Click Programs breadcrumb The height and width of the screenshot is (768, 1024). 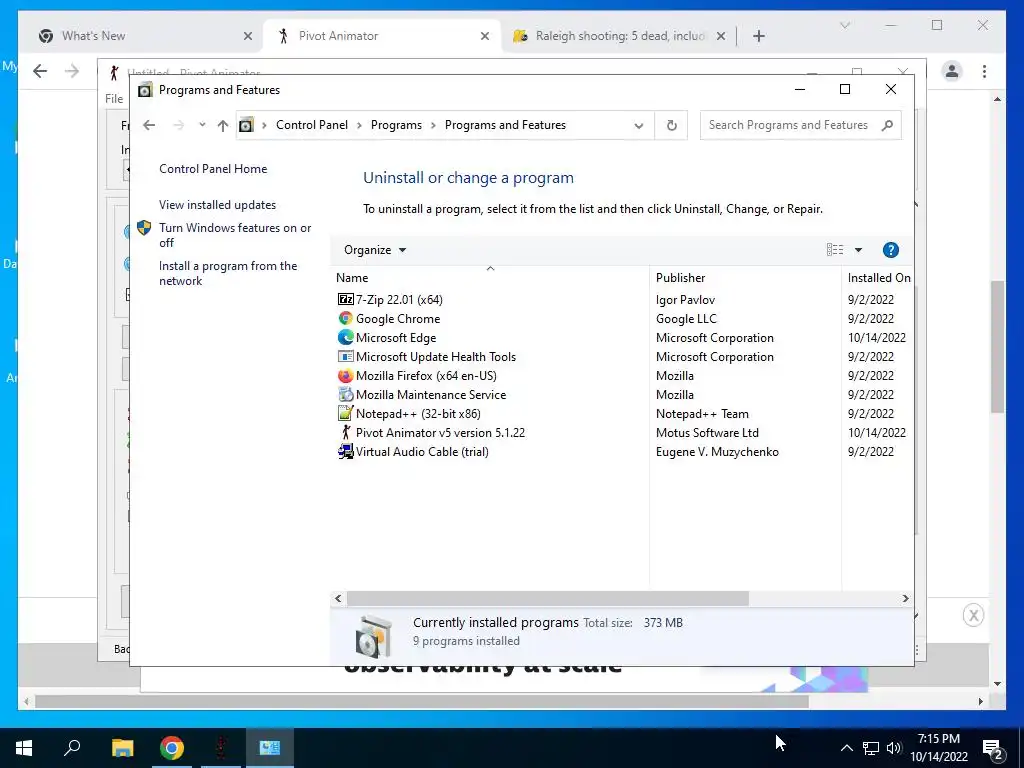click(396, 125)
